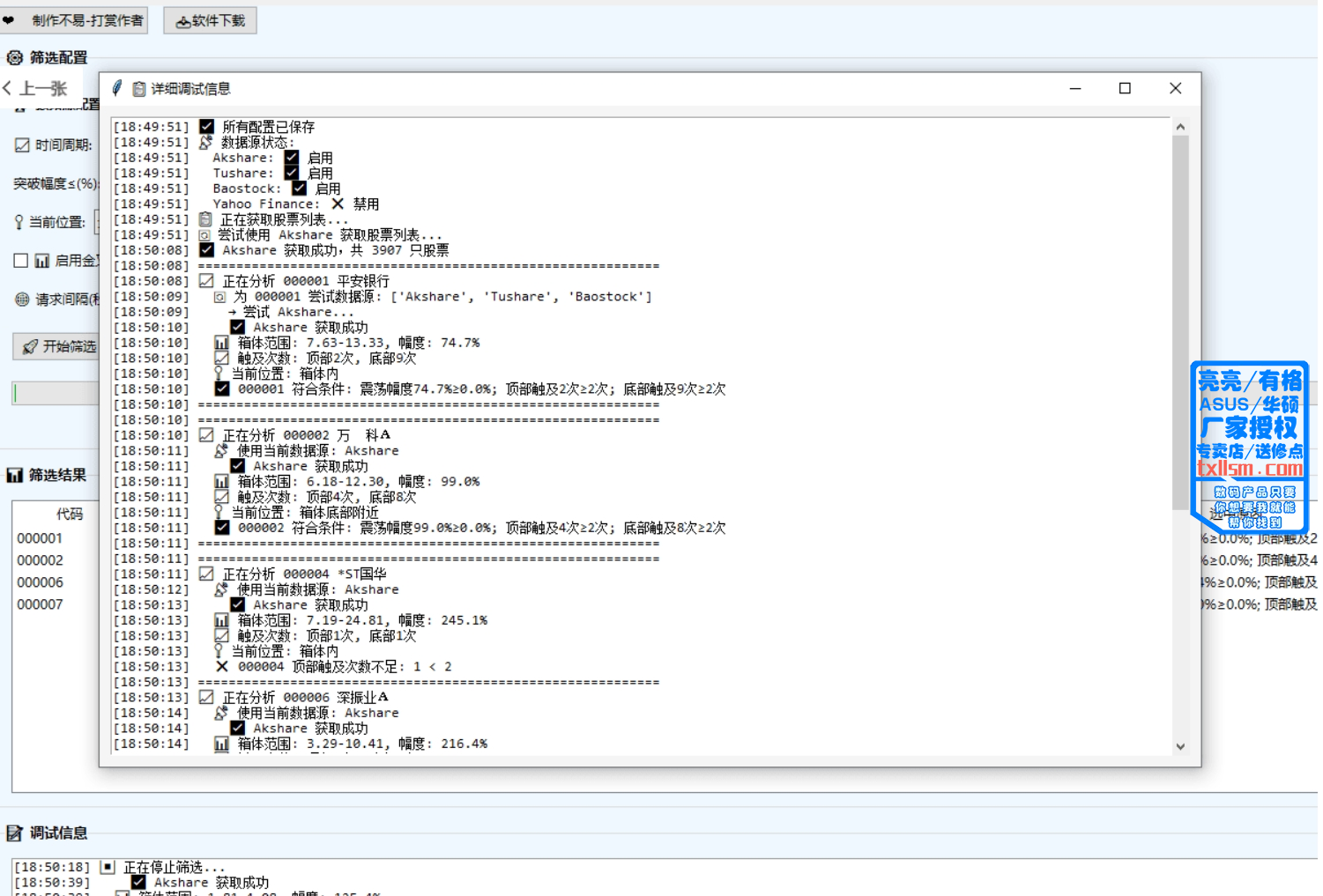Click the bar chart icon beside 筛选结果

(15, 476)
